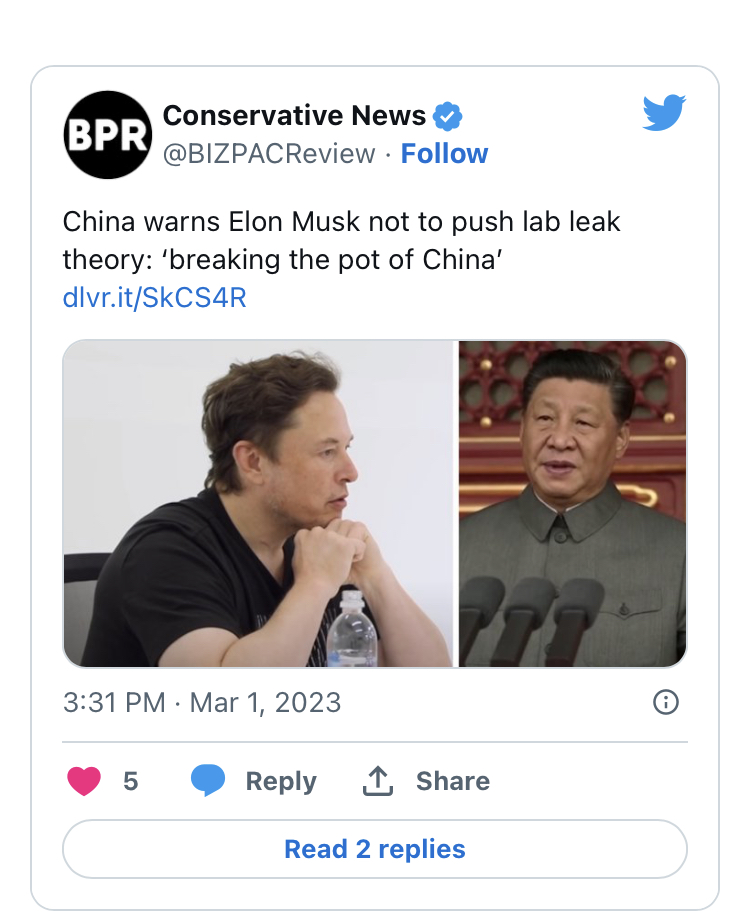Click the tweet text about lab leak theory
Screen dimensions: 750x924
(x=342, y=240)
